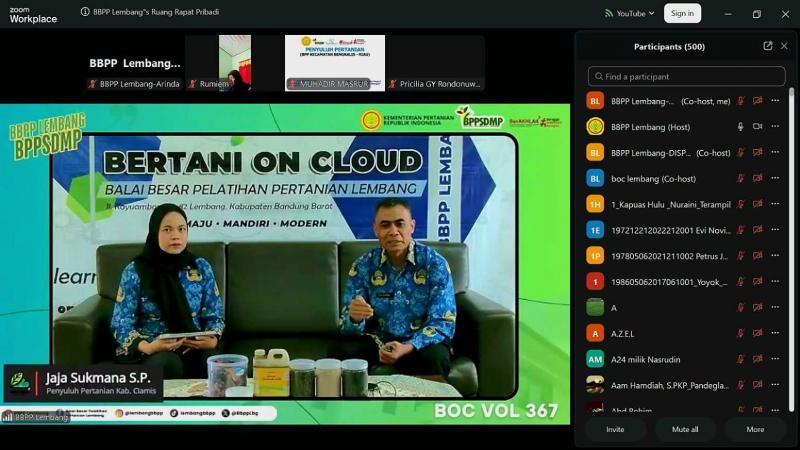
Task: Click the Zoom Workplace logo
Action: coord(33,15)
